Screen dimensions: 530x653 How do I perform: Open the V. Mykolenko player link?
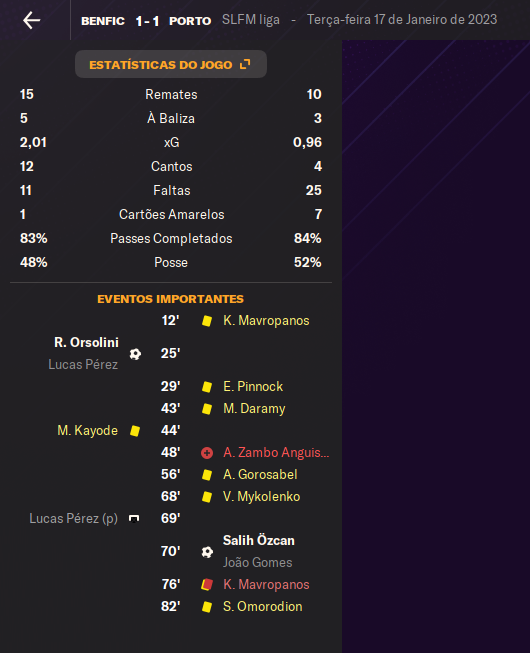tap(261, 496)
